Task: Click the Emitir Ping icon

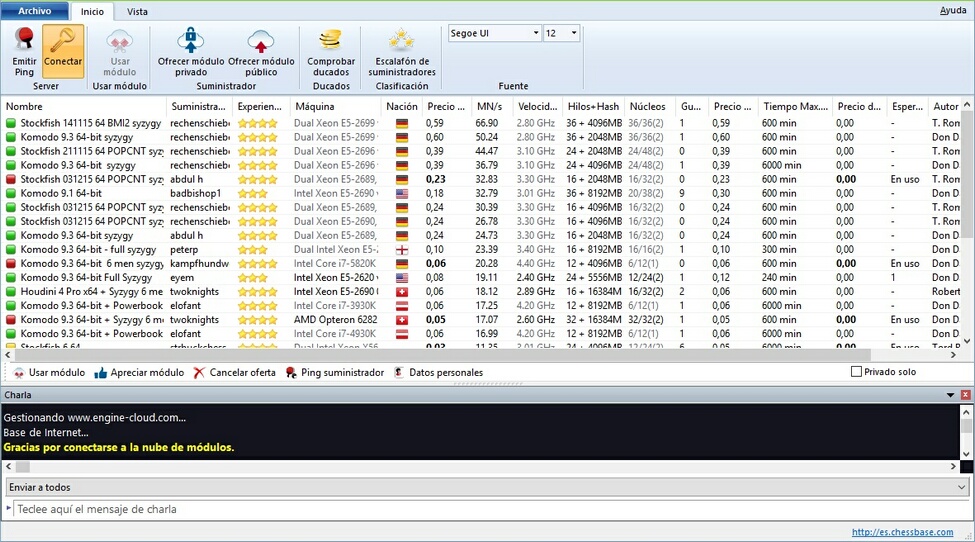Action: [24, 41]
